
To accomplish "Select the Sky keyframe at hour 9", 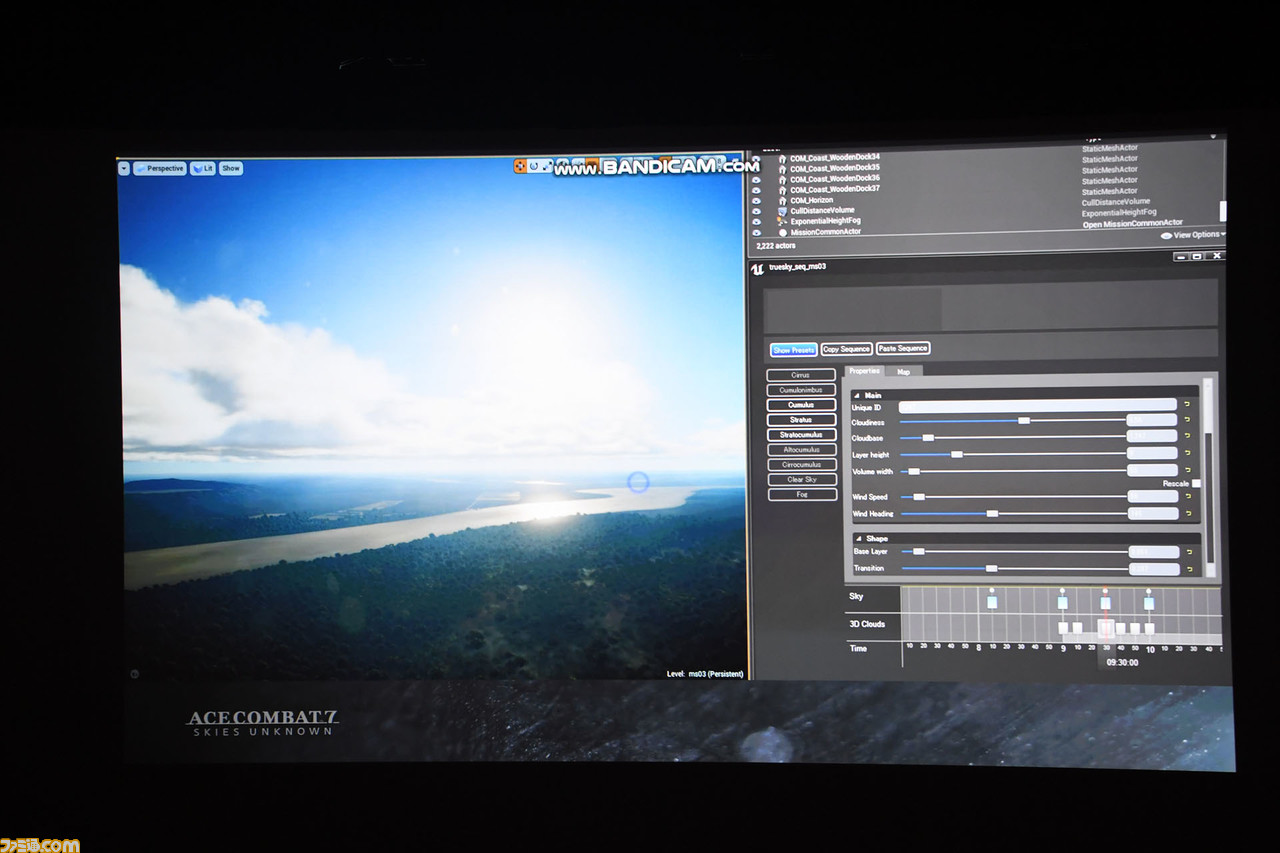I will (x=1062, y=602).
